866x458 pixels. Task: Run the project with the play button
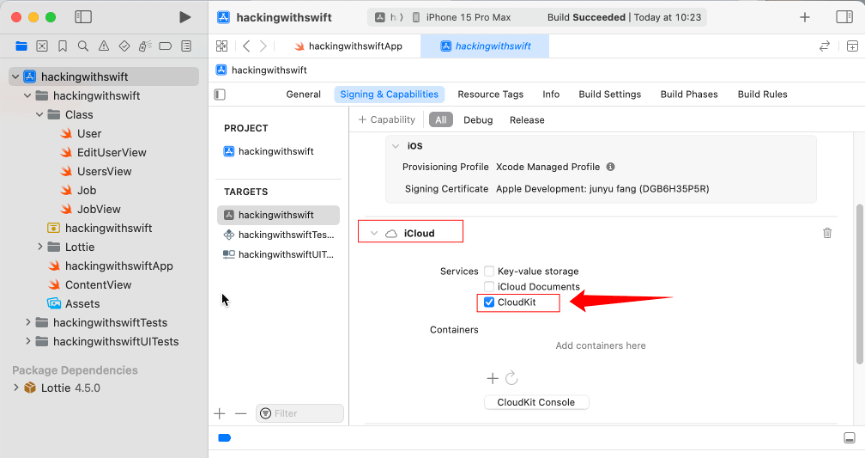[185, 17]
